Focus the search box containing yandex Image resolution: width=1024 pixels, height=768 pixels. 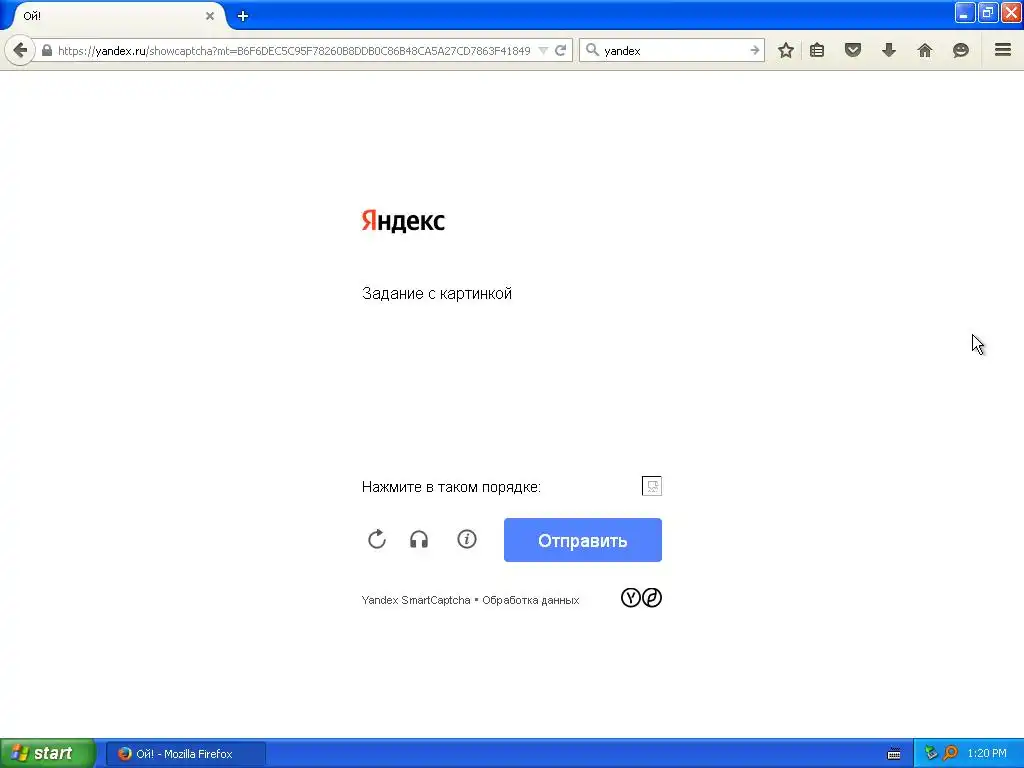pyautogui.click(x=673, y=50)
